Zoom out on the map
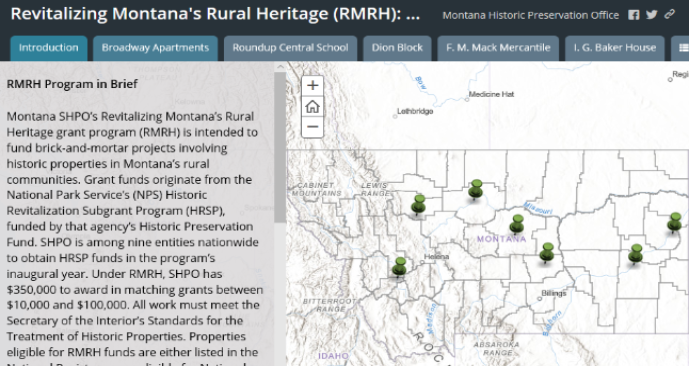The width and height of the screenshot is (689, 366). 312,127
